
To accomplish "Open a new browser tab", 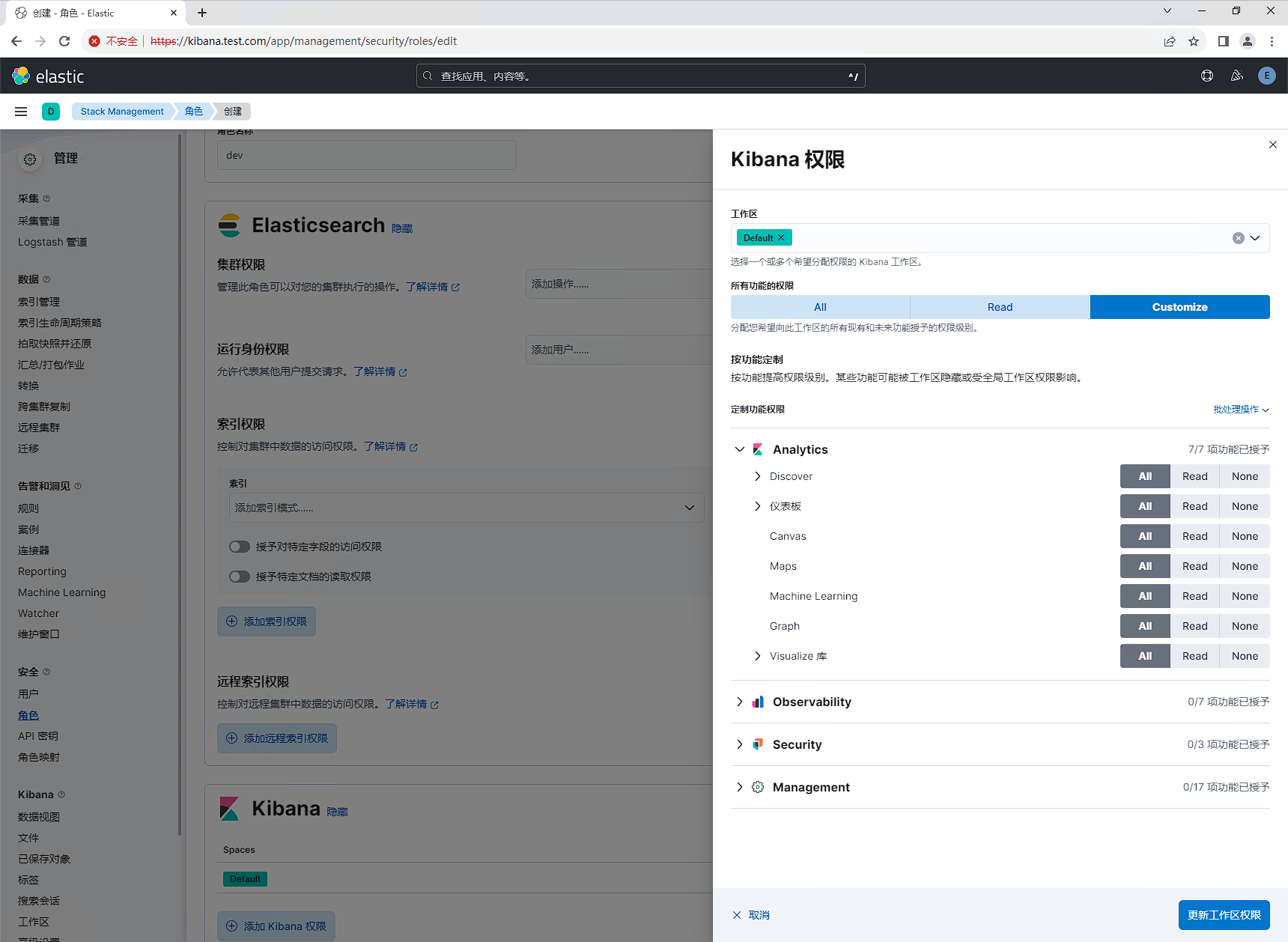I will [202, 13].
